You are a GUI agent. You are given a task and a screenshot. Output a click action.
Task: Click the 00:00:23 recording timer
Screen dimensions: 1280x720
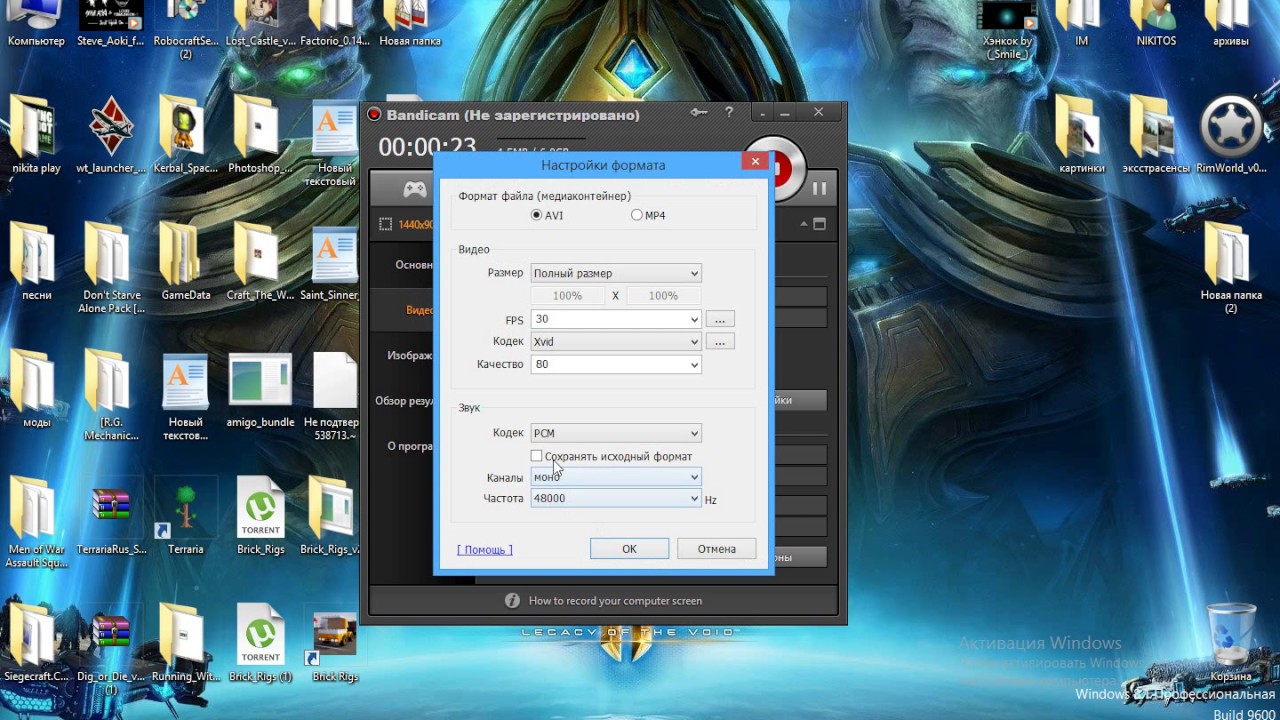coord(427,147)
